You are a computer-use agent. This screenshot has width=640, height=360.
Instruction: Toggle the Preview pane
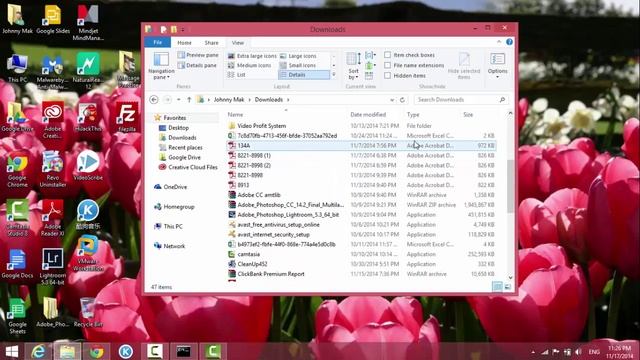point(198,55)
